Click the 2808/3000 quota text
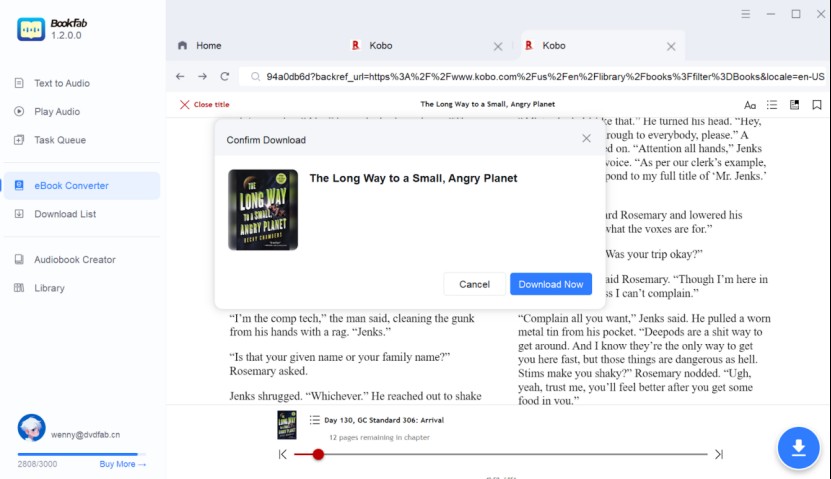The width and height of the screenshot is (831, 479). (x=37, y=464)
